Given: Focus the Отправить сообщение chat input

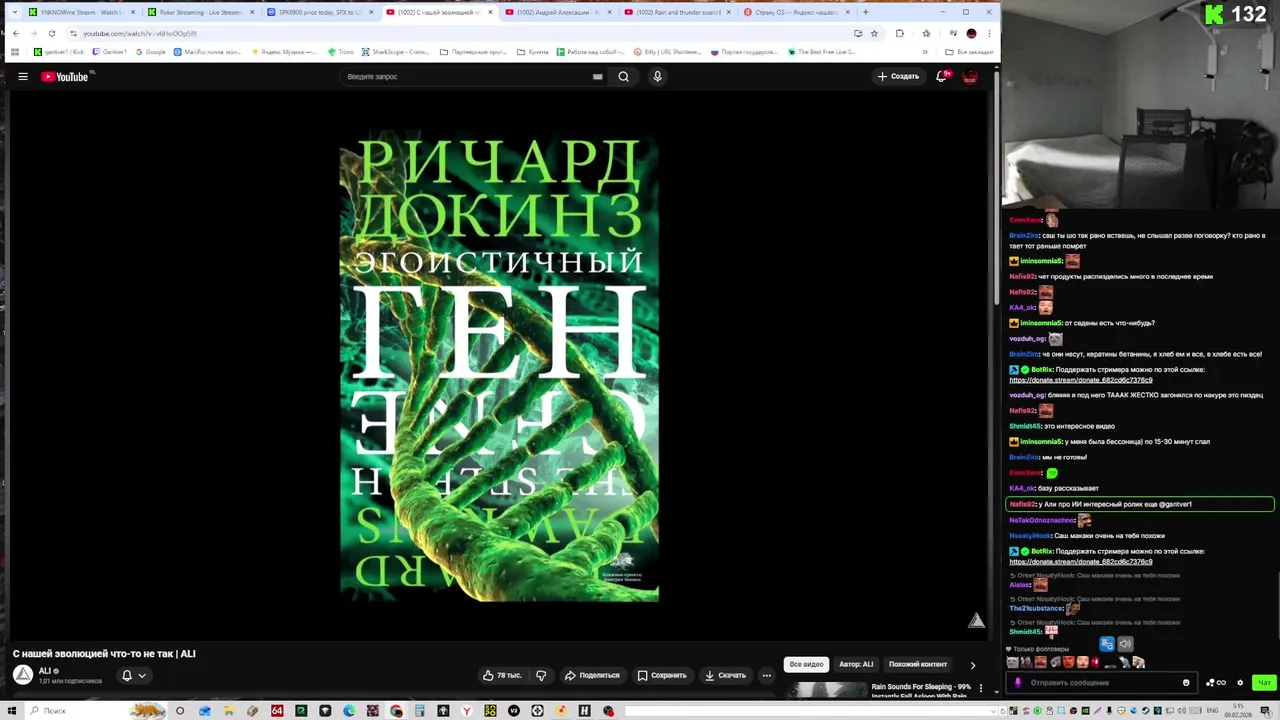Looking at the screenshot, I should [1100, 683].
